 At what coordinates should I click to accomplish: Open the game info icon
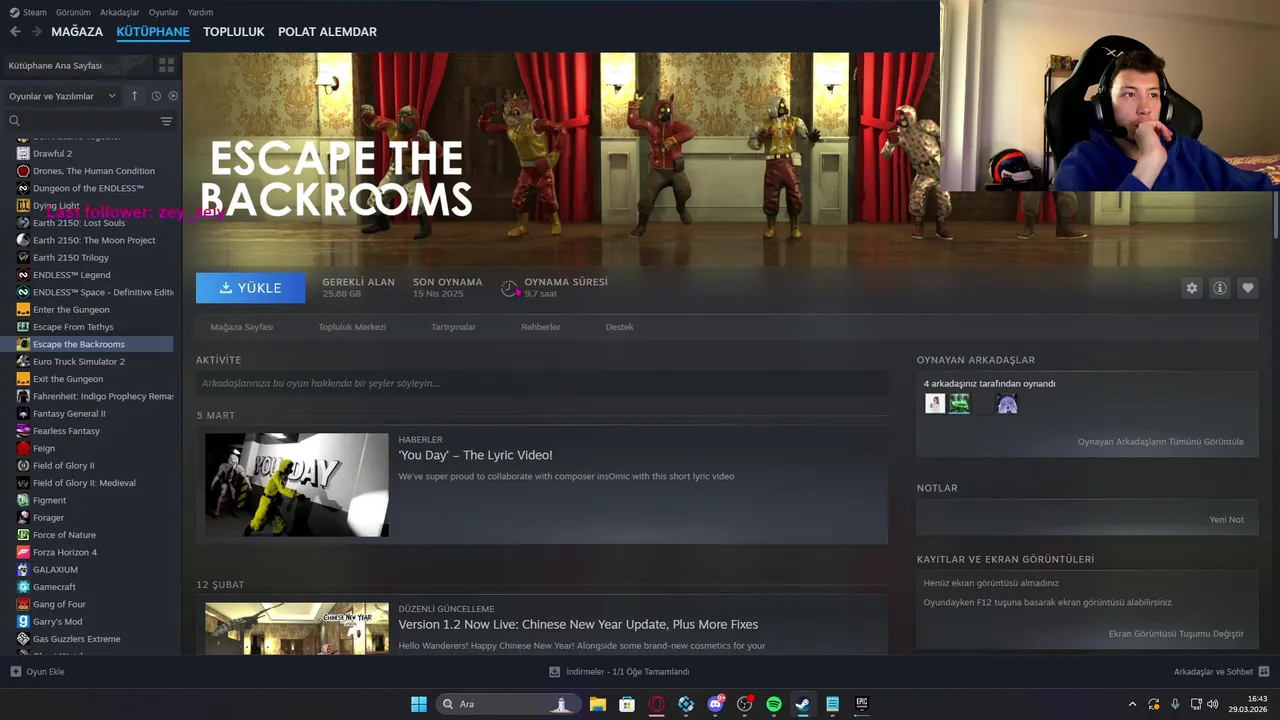1219,288
